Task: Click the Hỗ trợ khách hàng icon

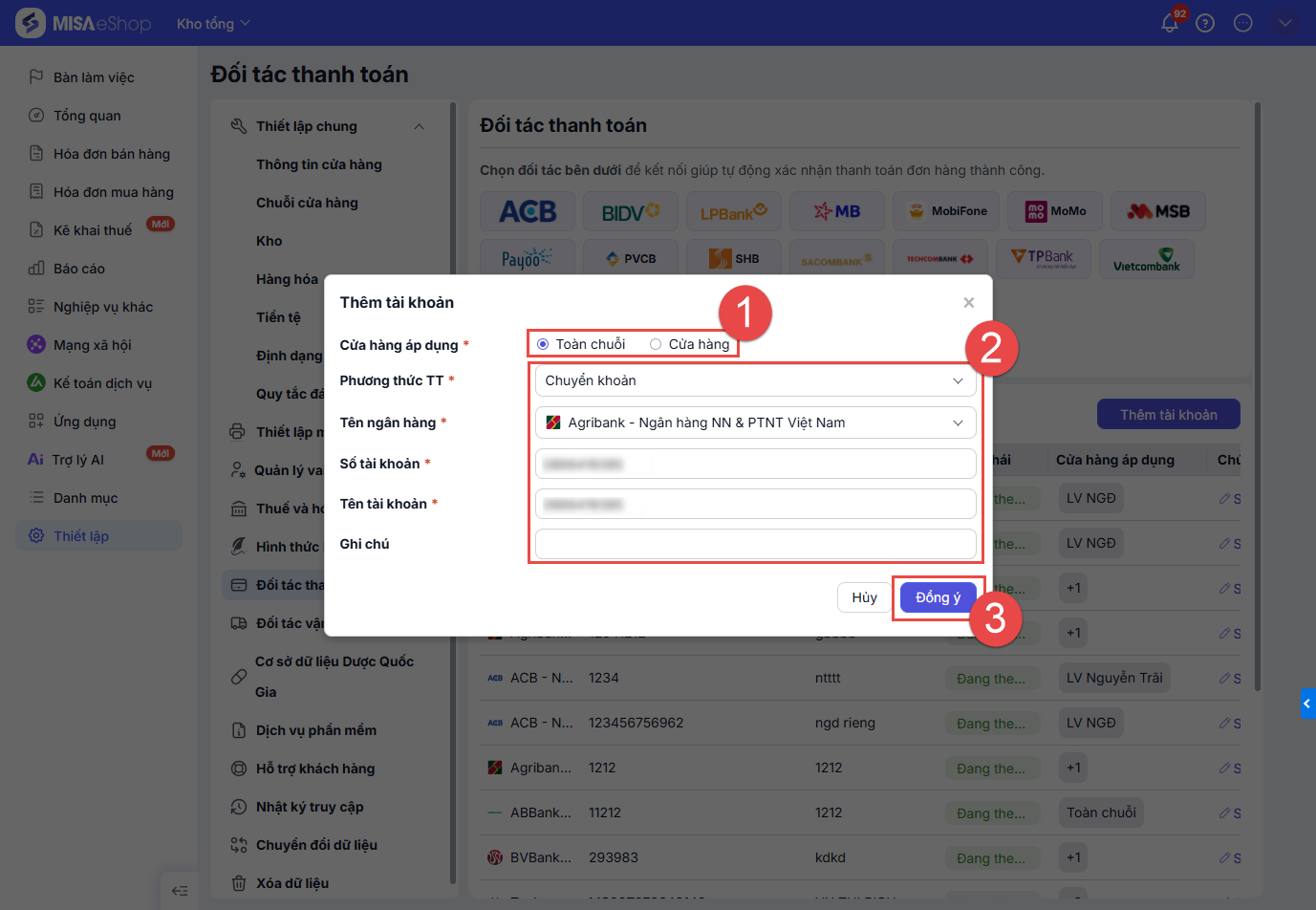Action: [239, 769]
